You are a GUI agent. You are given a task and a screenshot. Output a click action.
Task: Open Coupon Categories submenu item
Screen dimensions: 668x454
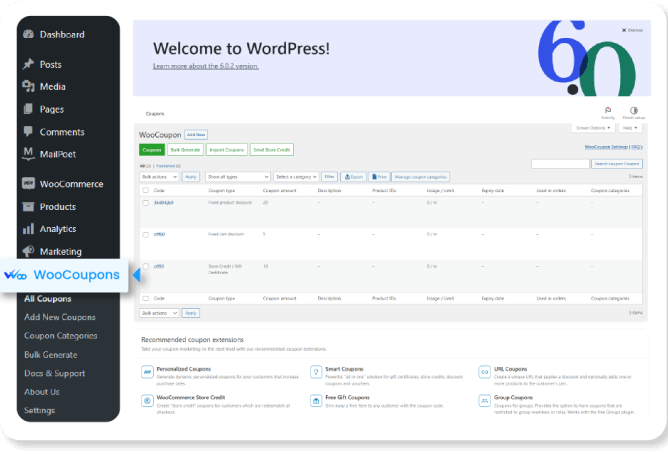pyautogui.click(x=60, y=336)
